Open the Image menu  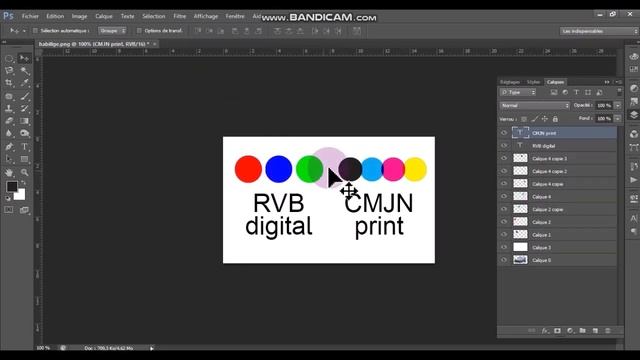(x=79, y=16)
